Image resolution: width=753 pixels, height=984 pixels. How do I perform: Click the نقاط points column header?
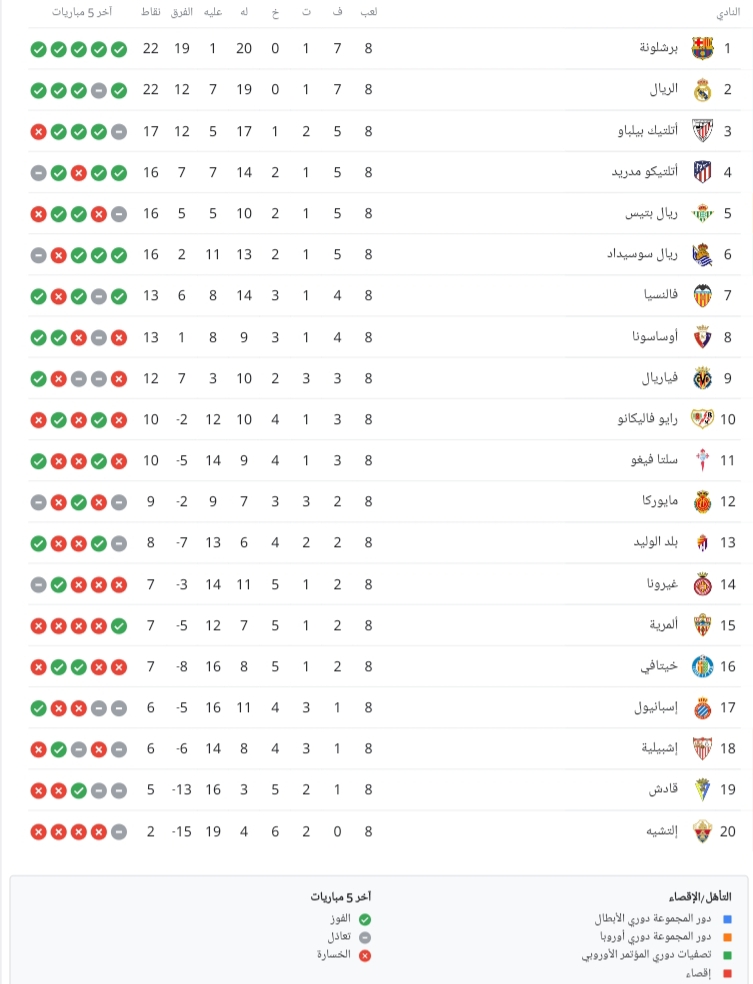[x=151, y=12]
